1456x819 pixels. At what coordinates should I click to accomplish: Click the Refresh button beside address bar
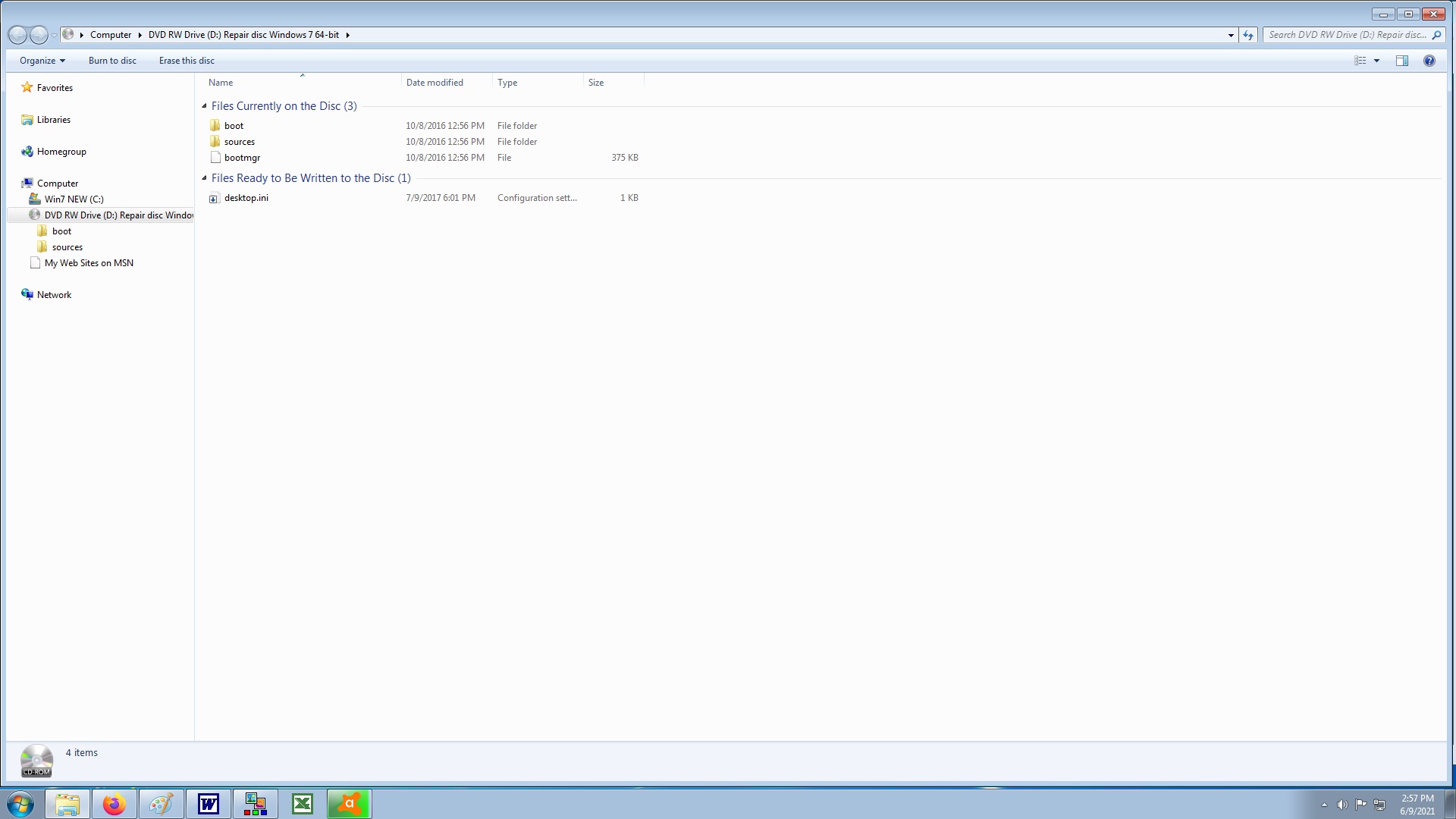pyautogui.click(x=1248, y=35)
